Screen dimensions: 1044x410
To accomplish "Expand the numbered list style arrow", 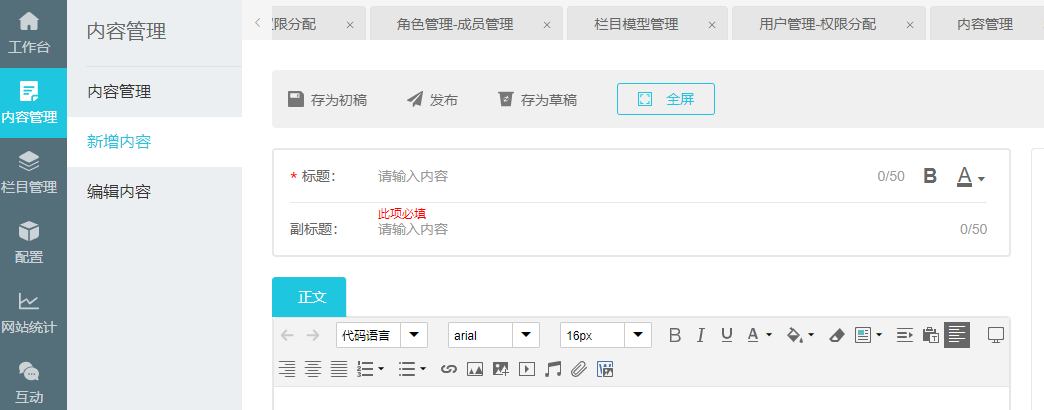I will coord(381,369).
